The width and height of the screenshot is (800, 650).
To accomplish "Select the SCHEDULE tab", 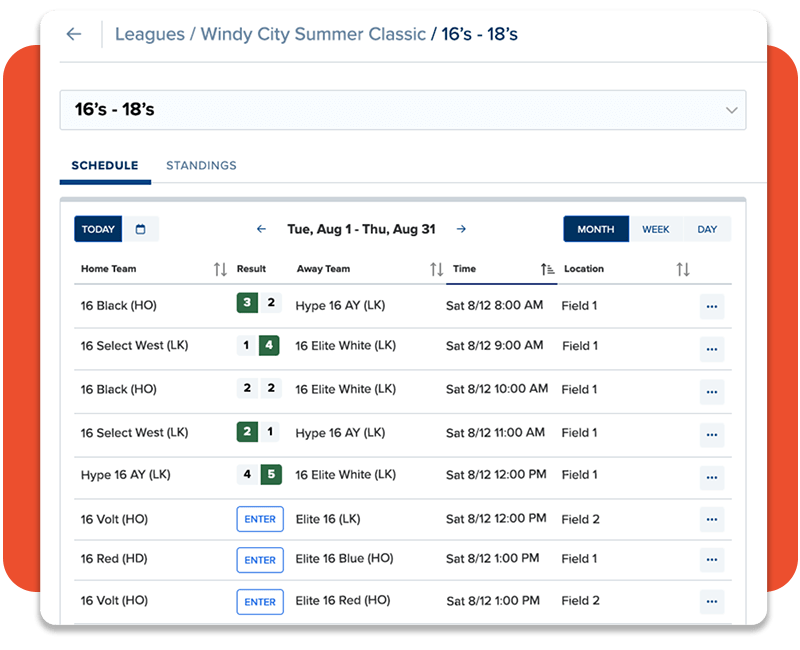I will 104,165.
